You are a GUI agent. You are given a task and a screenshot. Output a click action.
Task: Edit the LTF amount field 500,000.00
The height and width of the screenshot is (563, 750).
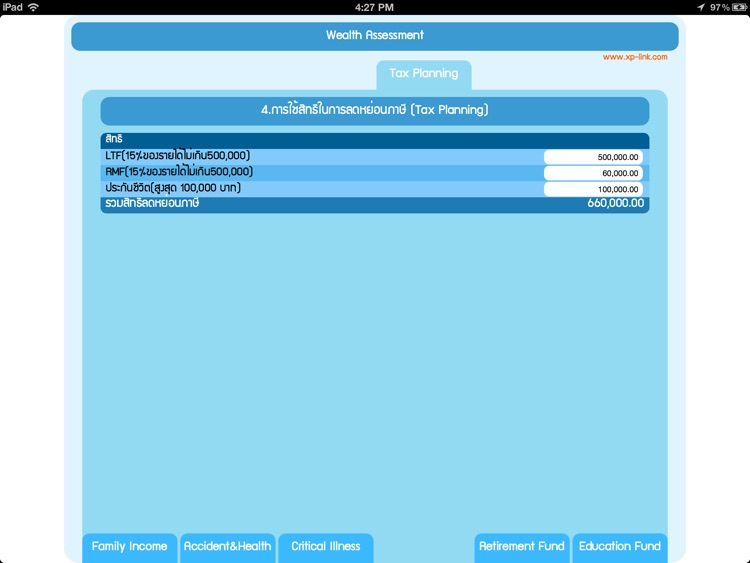point(593,157)
